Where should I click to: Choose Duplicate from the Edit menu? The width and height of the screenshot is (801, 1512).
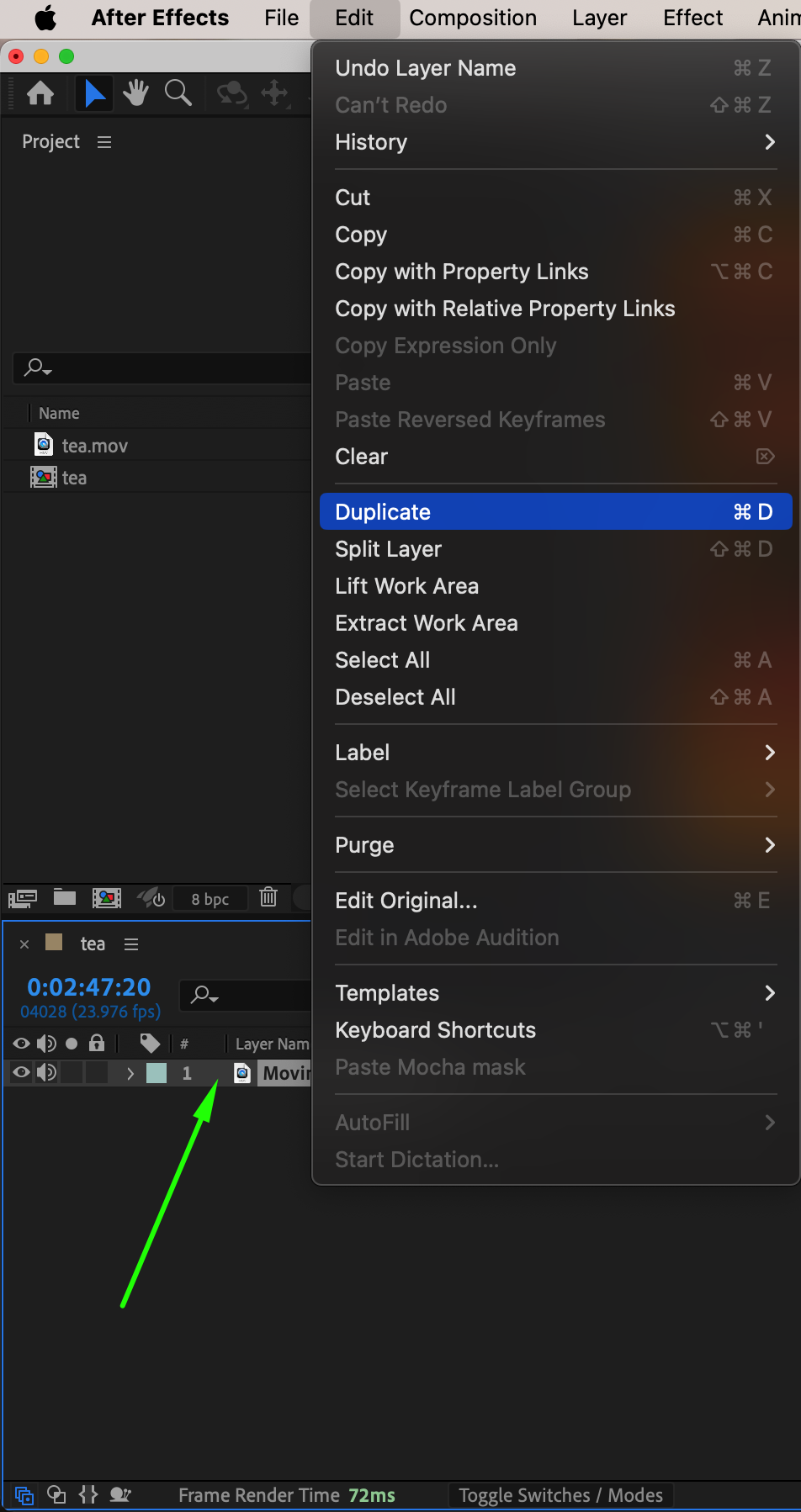(x=556, y=511)
